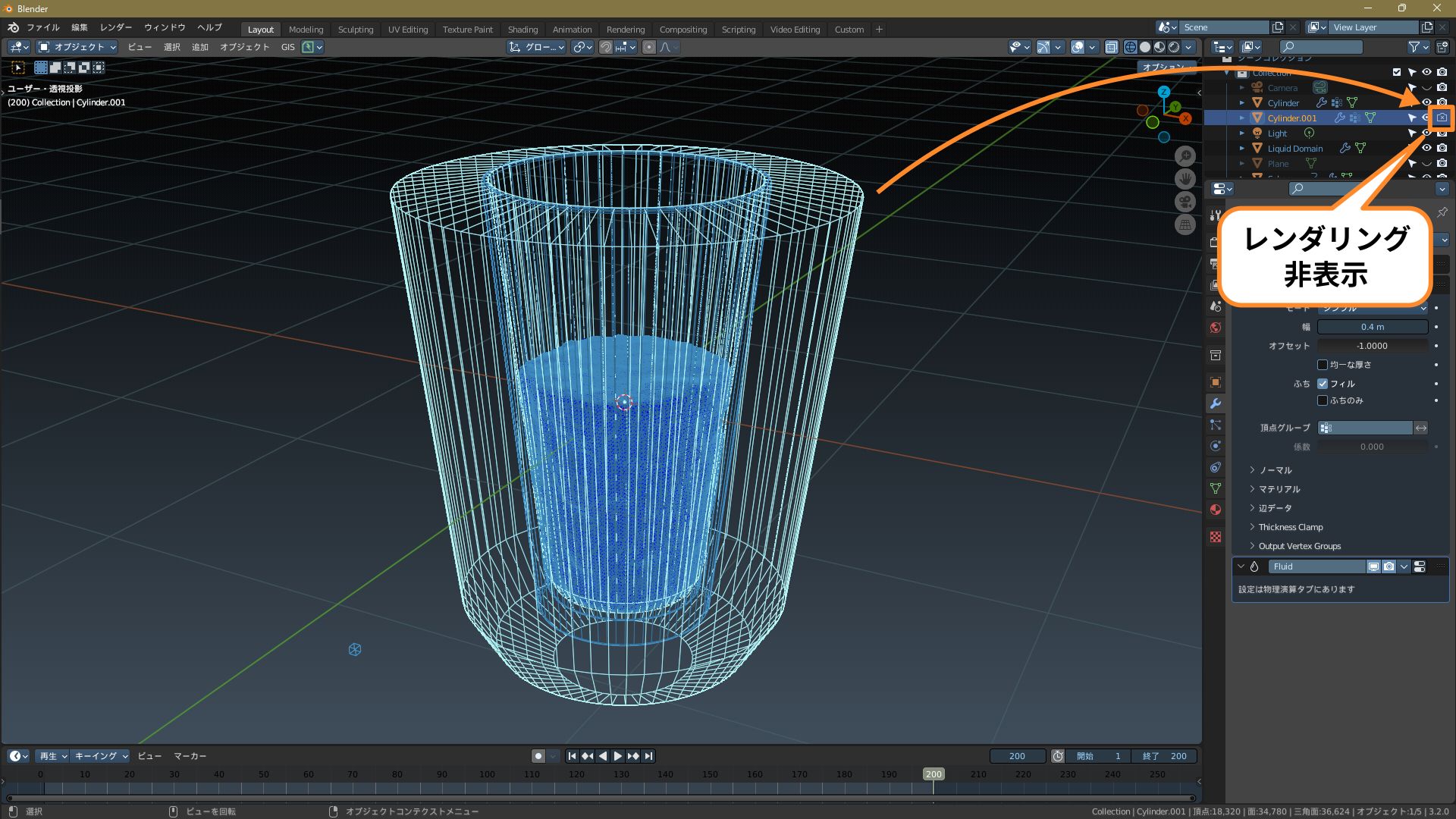The image size is (1456, 819).
Task: Click the hand pan view icon
Action: click(1185, 179)
